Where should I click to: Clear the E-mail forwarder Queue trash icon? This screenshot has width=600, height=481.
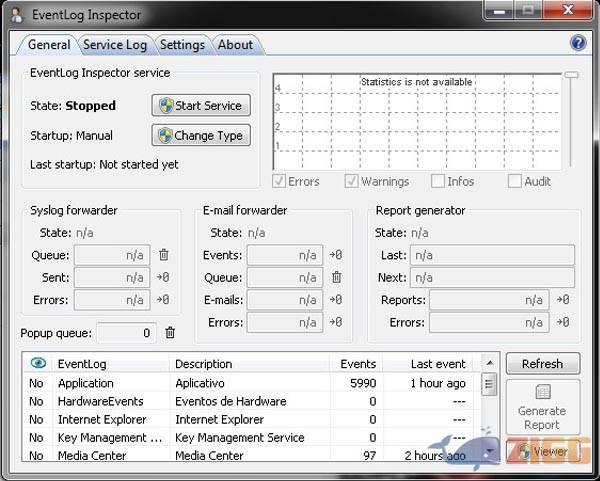coord(337,277)
